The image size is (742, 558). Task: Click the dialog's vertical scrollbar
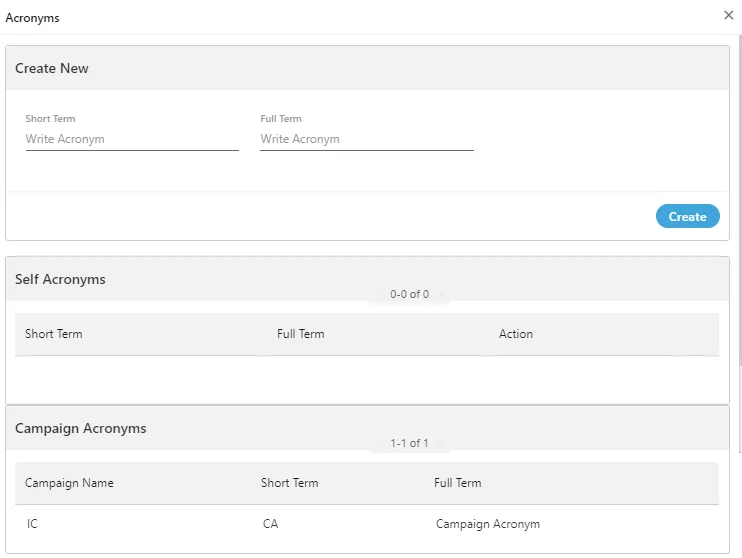(x=740, y=199)
